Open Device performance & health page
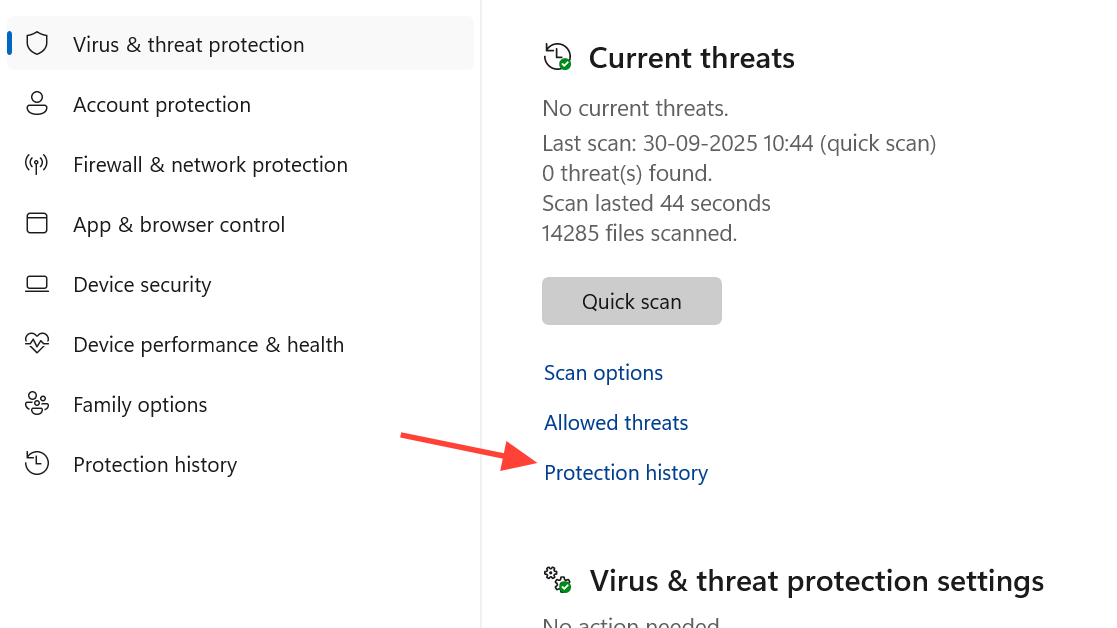 (208, 345)
